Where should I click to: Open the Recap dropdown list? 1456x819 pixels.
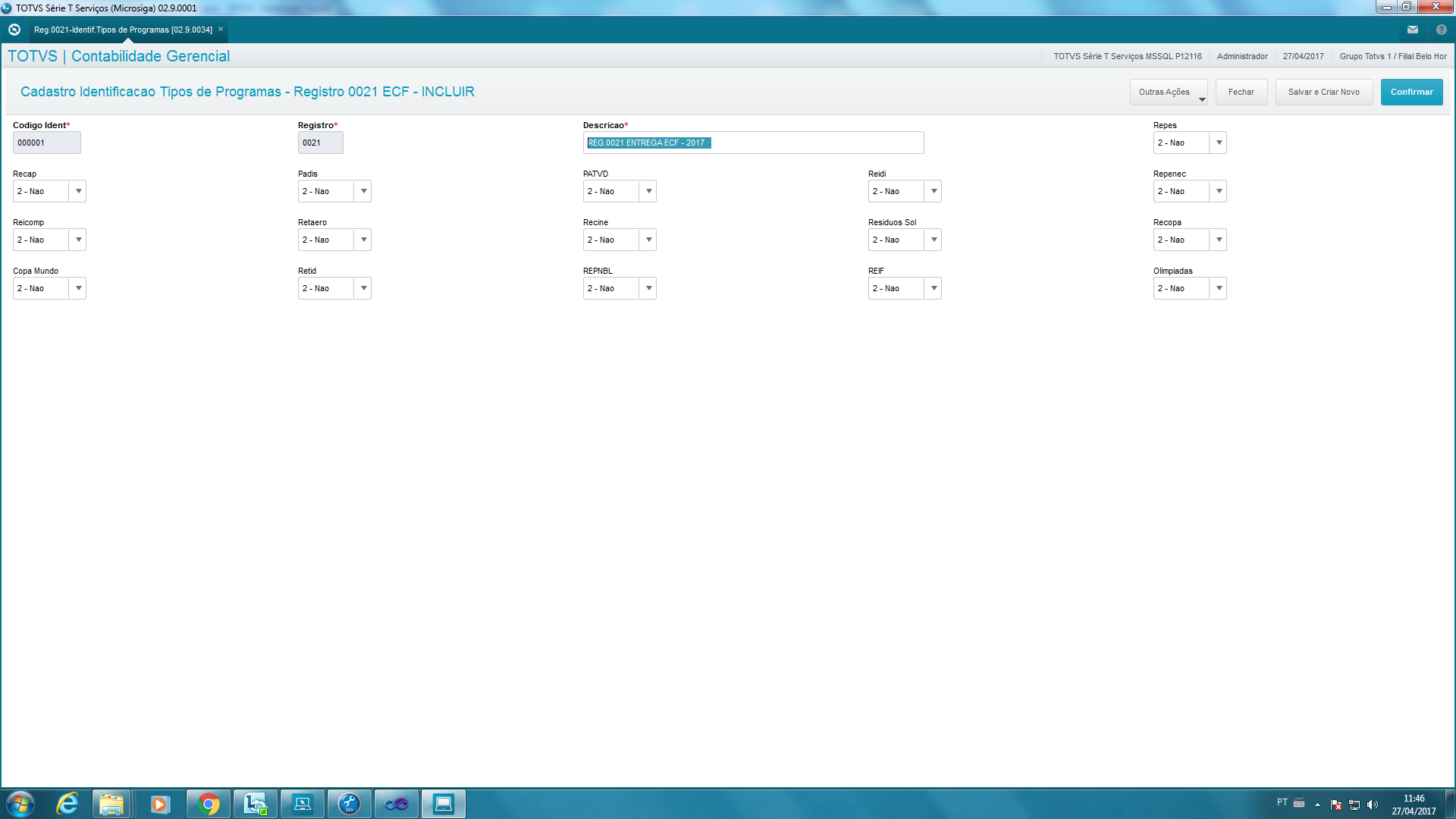78,191
